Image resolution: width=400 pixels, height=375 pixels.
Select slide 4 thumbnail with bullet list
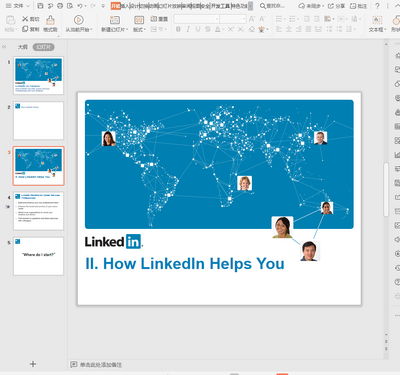click(38, 211)
